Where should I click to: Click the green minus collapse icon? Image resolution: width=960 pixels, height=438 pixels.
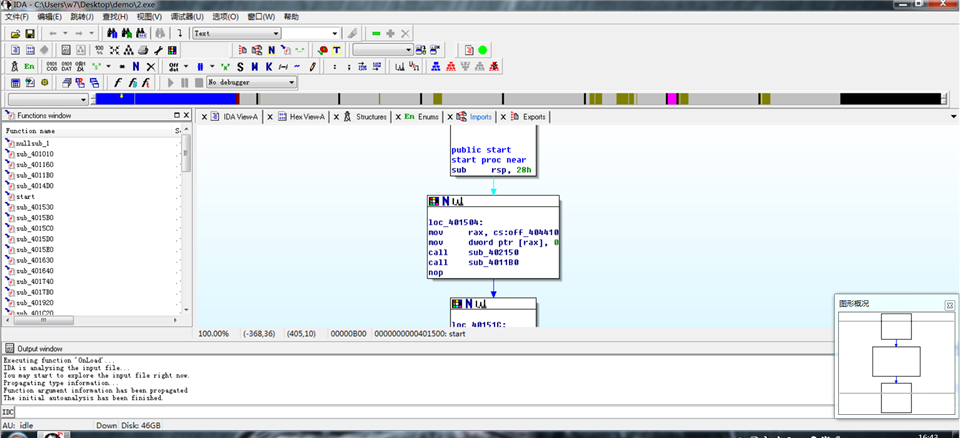click(376, 33)
